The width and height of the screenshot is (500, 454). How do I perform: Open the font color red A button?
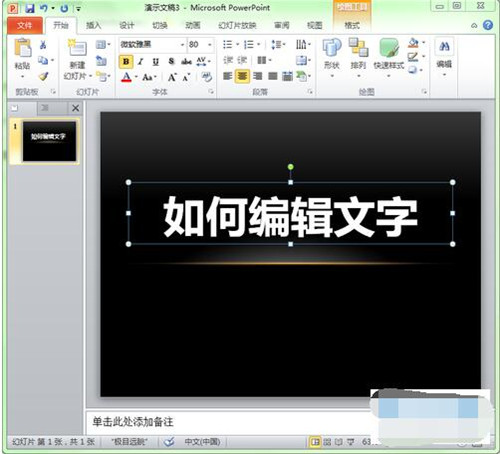126,77
